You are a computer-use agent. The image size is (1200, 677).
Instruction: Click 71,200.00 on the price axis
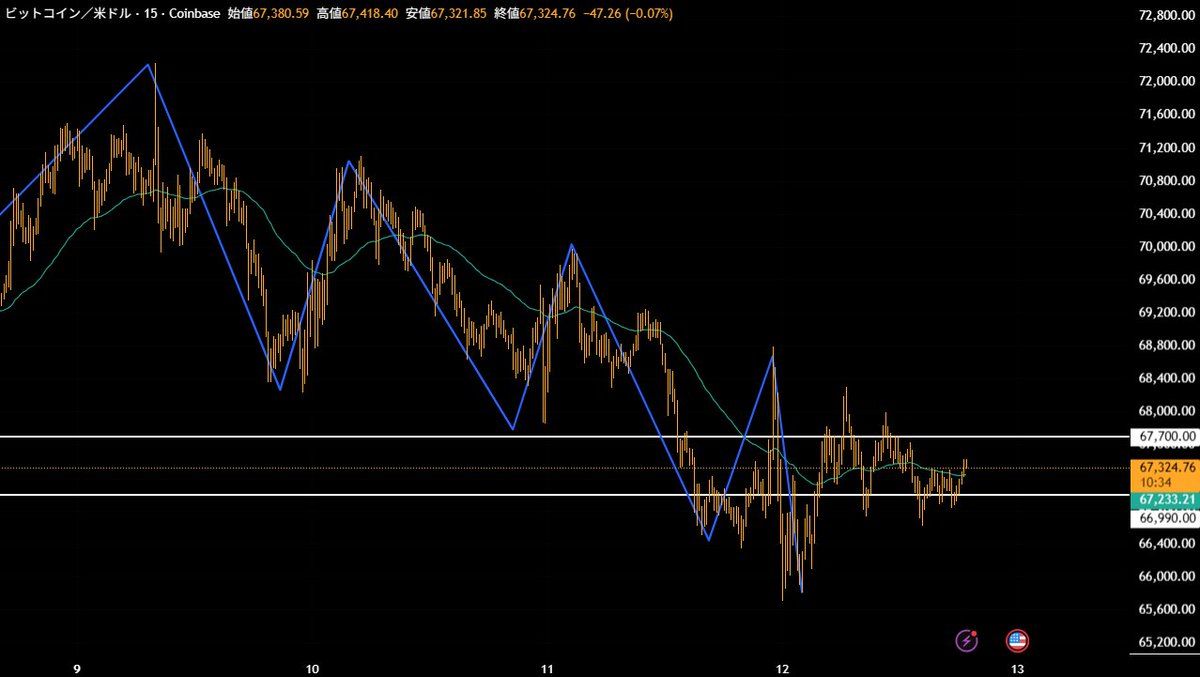point(1166,147)
